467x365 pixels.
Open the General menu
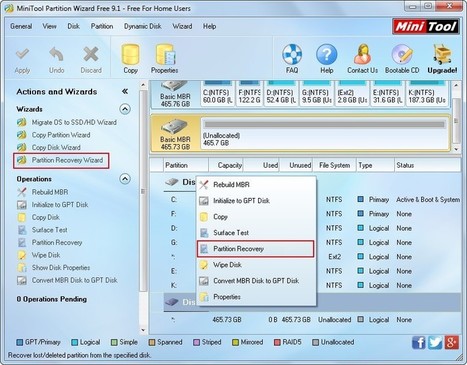21,26
